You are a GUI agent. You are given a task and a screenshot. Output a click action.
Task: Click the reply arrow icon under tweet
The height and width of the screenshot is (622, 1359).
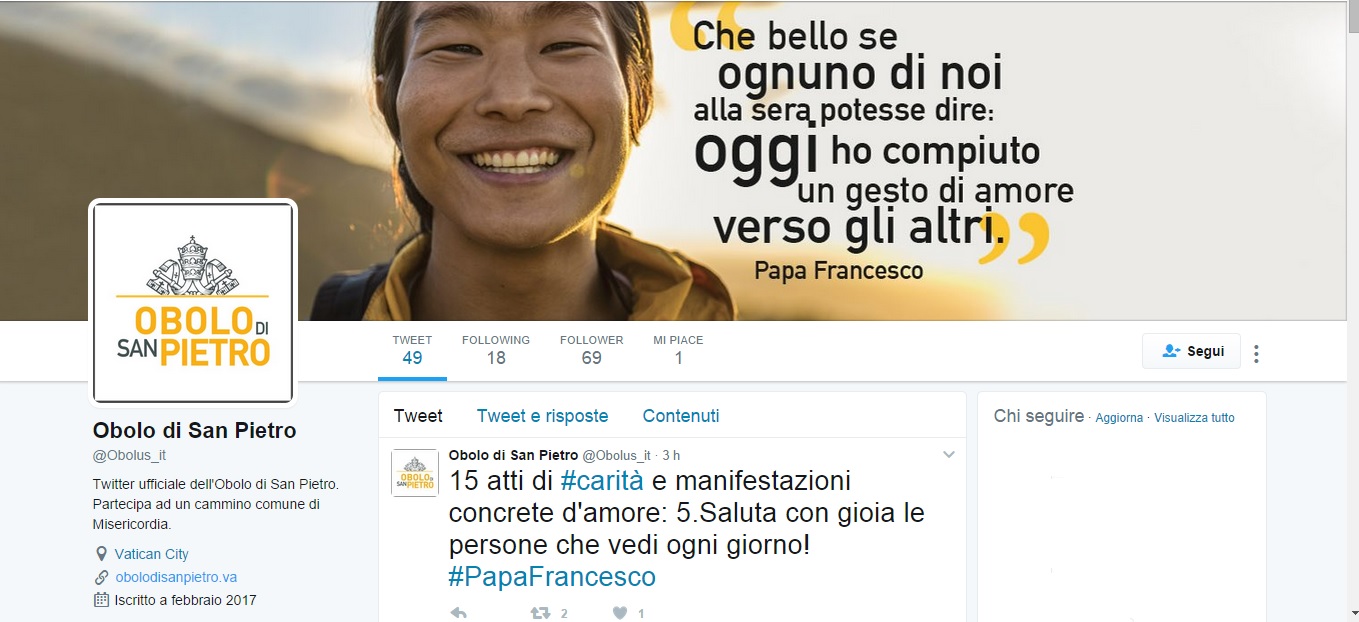[x=459, y=613]
